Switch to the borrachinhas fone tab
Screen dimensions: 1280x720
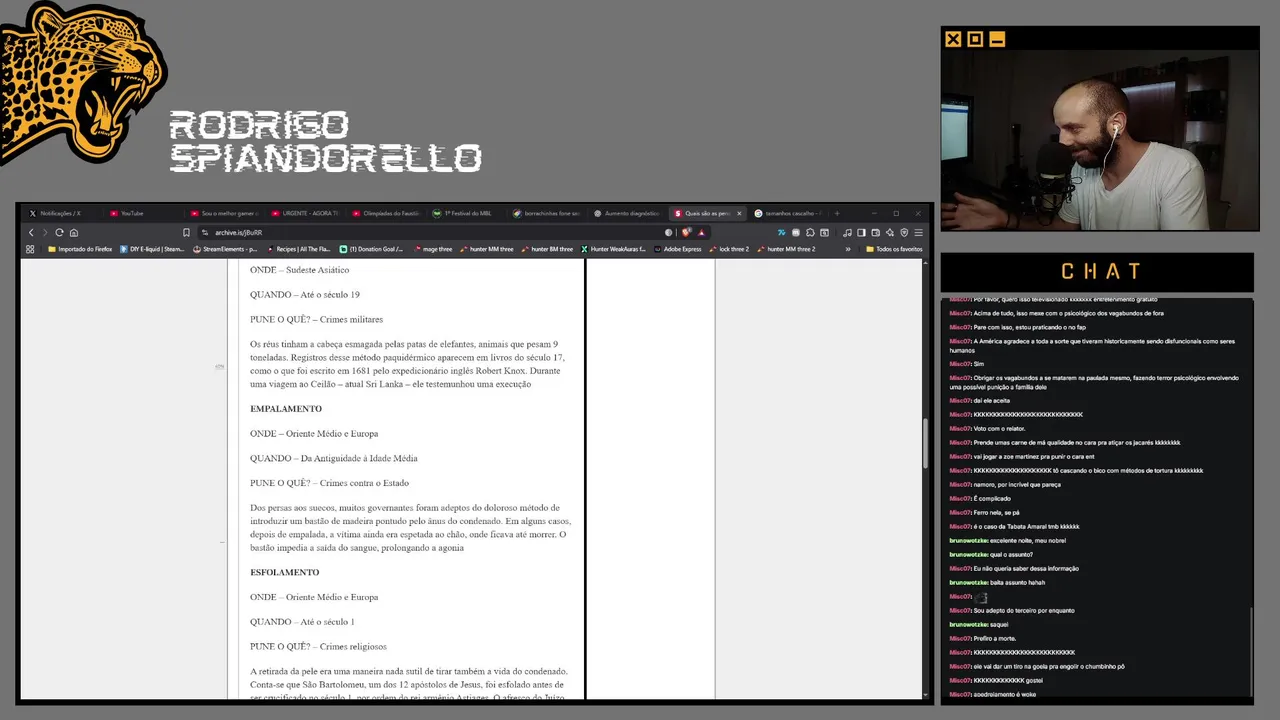[548, 213]
